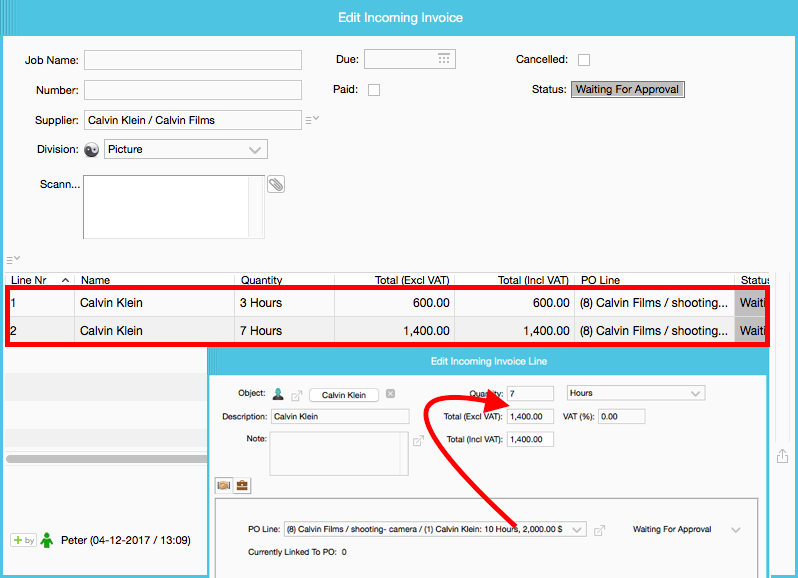Viewport: 798px width, 578px height.
Task: Click the Total (Excl VAT) field in line editor
Action: pos(530,416)
